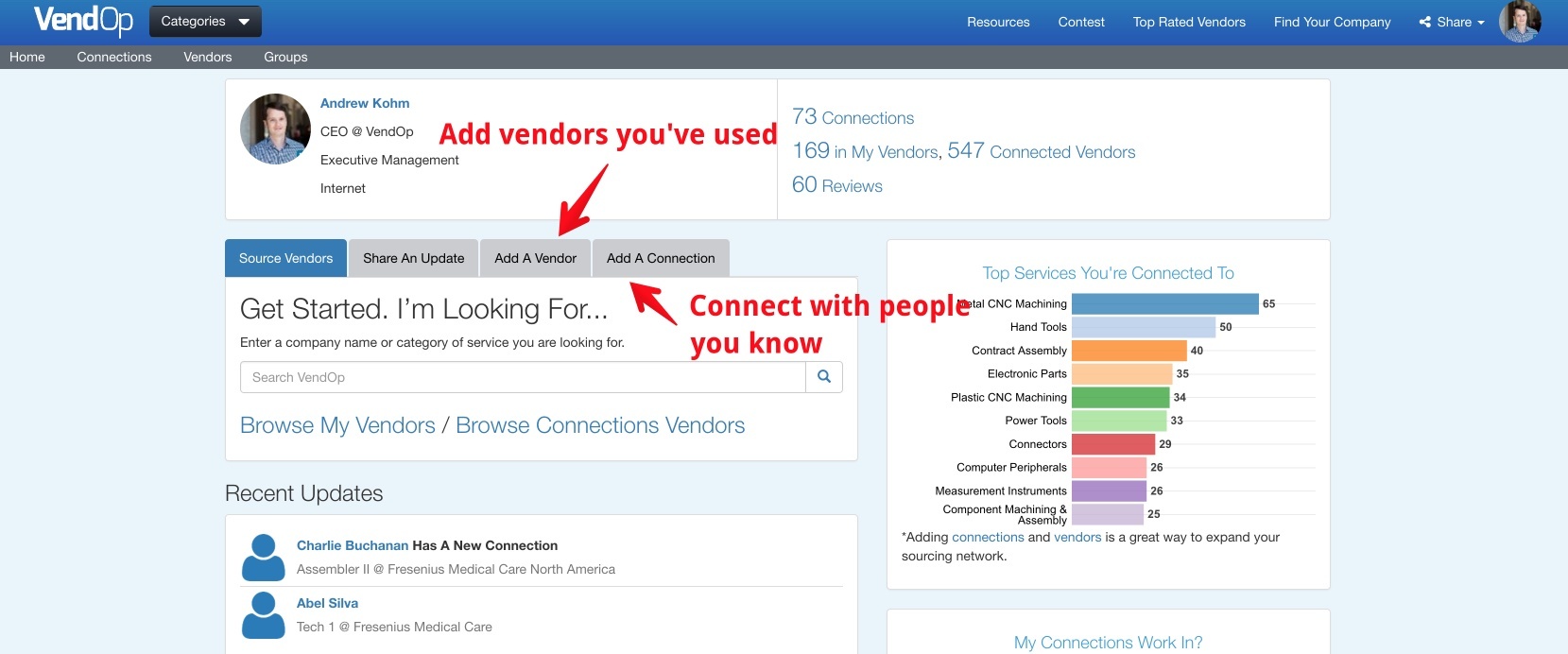
Task: Open the vendors link in footnote
Action: click(1077, 537)
